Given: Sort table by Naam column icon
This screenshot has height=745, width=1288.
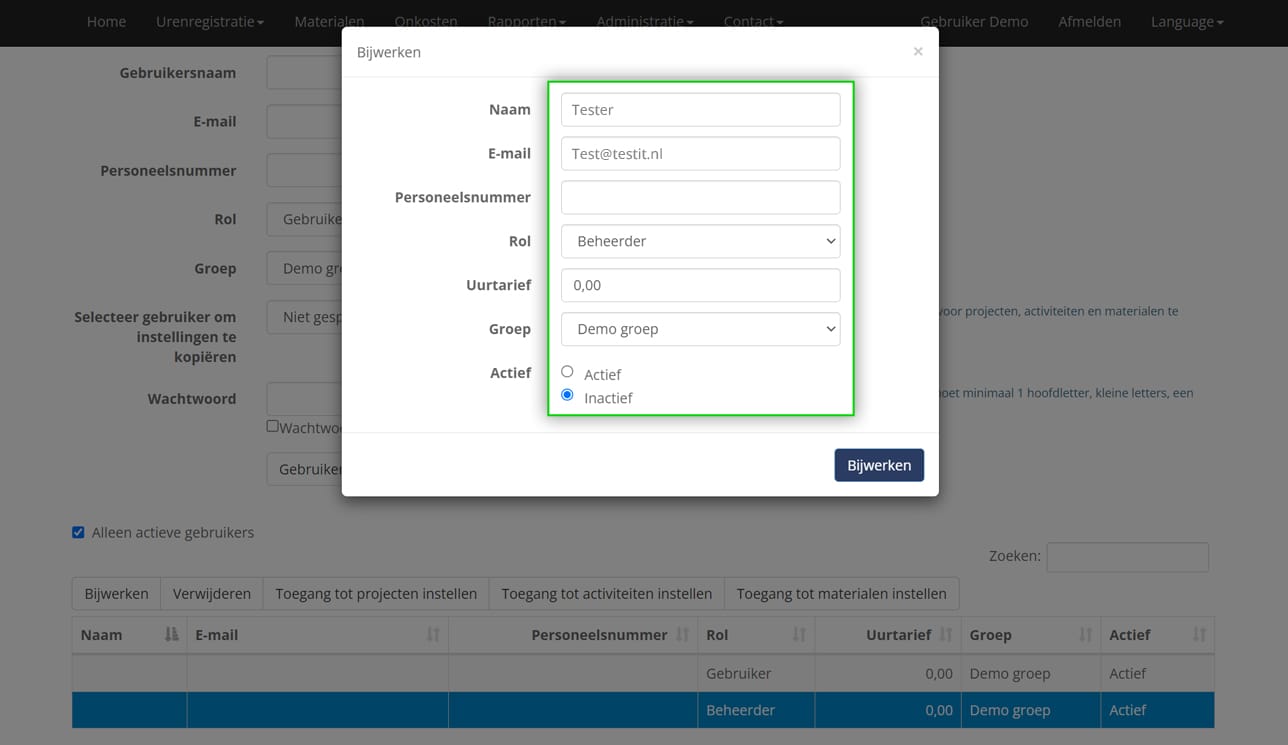Looking at the screenshot, I should coord(171,635).
